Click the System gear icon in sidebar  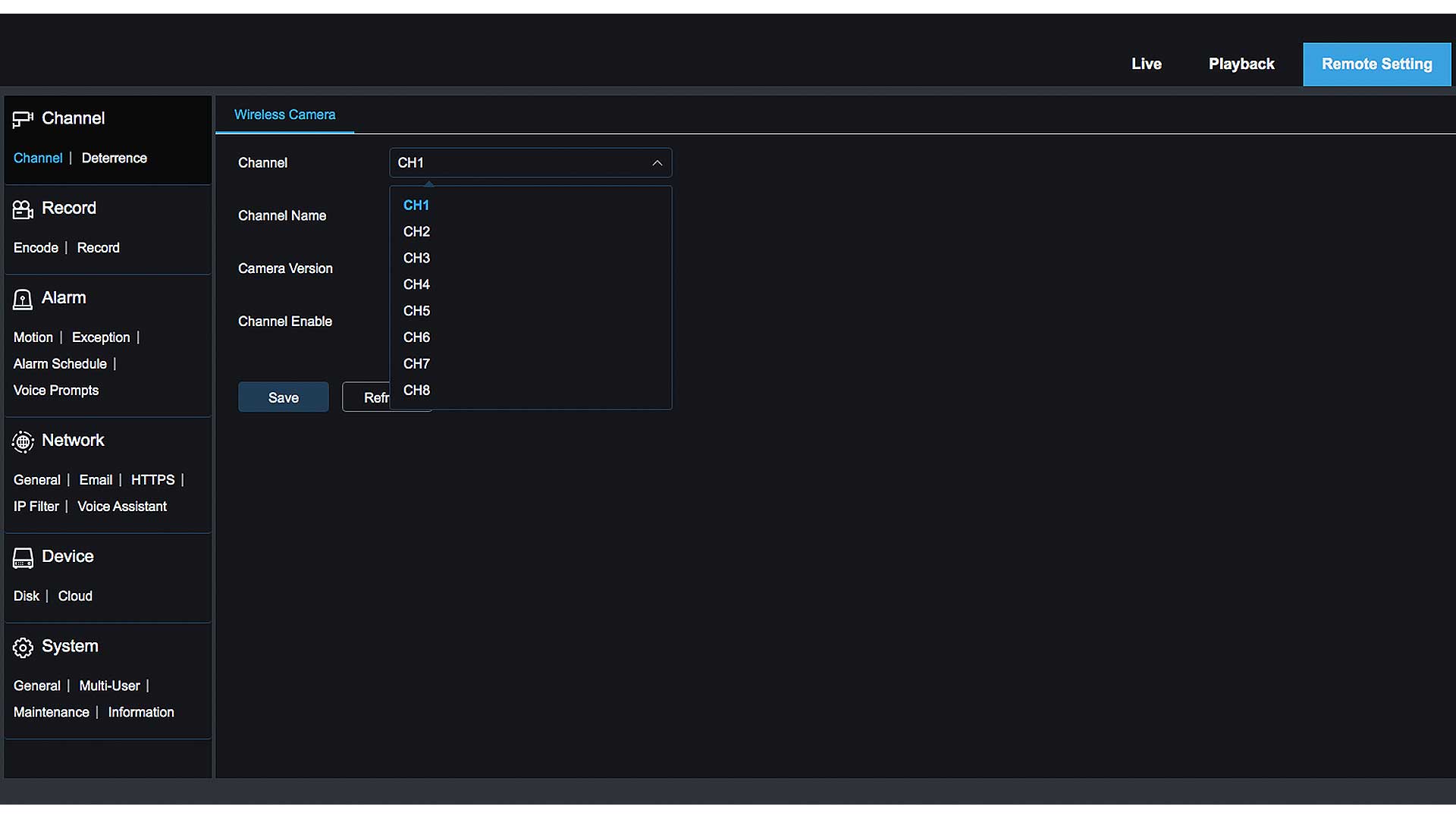pos(22,648)
